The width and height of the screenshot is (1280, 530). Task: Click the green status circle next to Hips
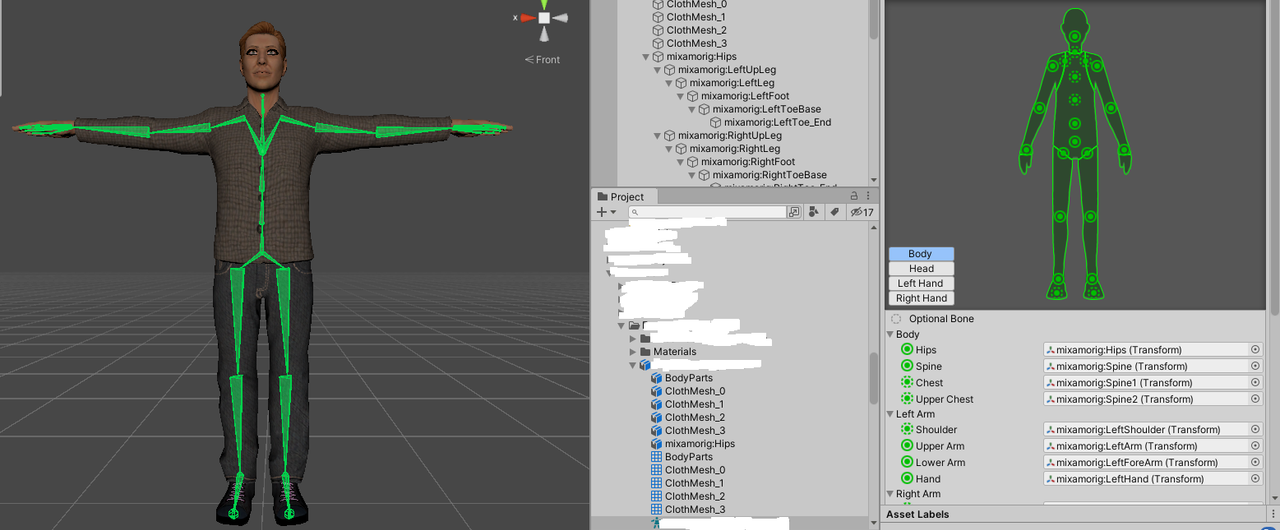tap(907, 350)
